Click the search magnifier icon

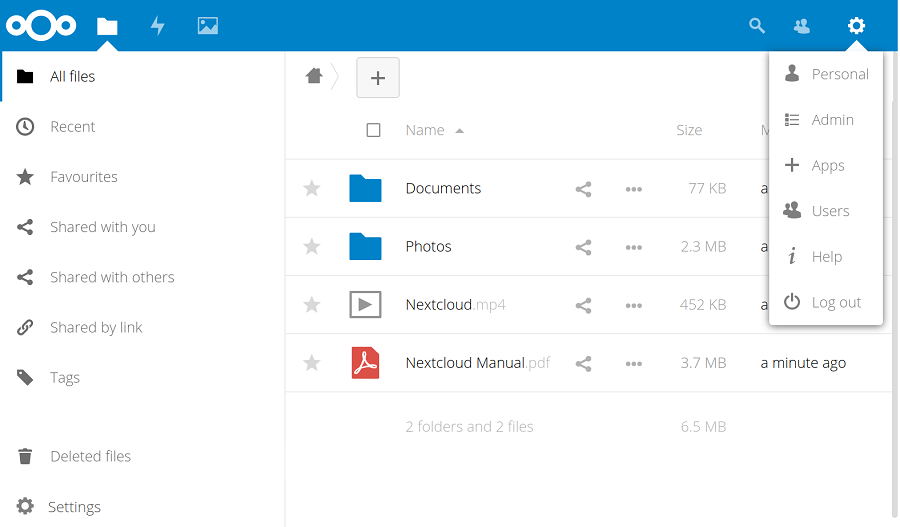(757, 26)
